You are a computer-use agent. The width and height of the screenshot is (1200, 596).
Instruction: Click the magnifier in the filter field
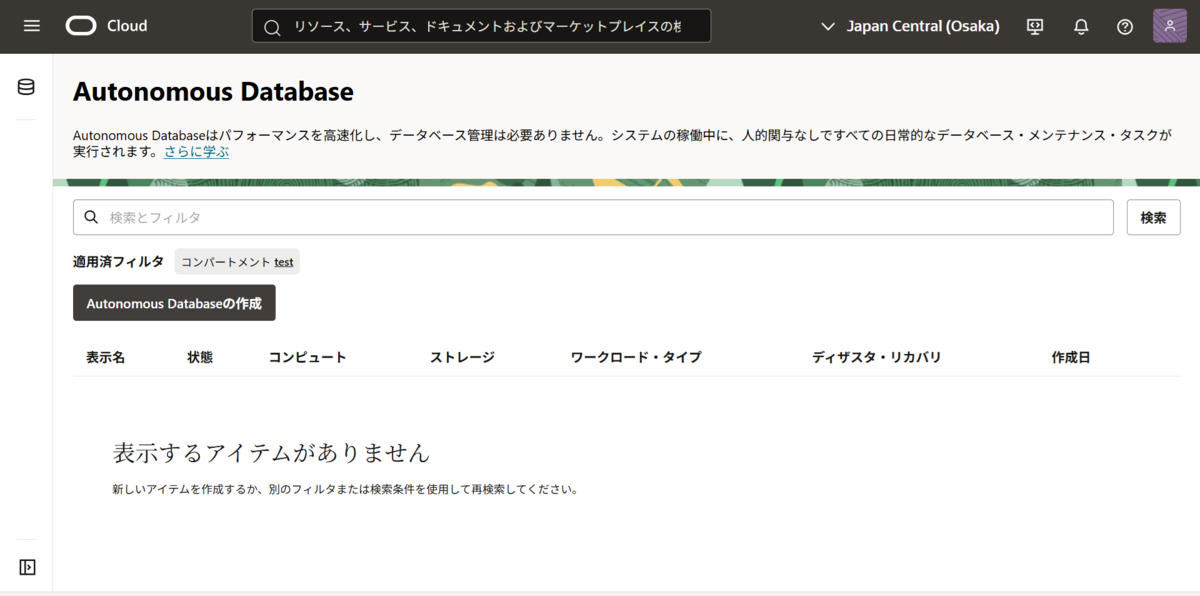click(91, 217)
